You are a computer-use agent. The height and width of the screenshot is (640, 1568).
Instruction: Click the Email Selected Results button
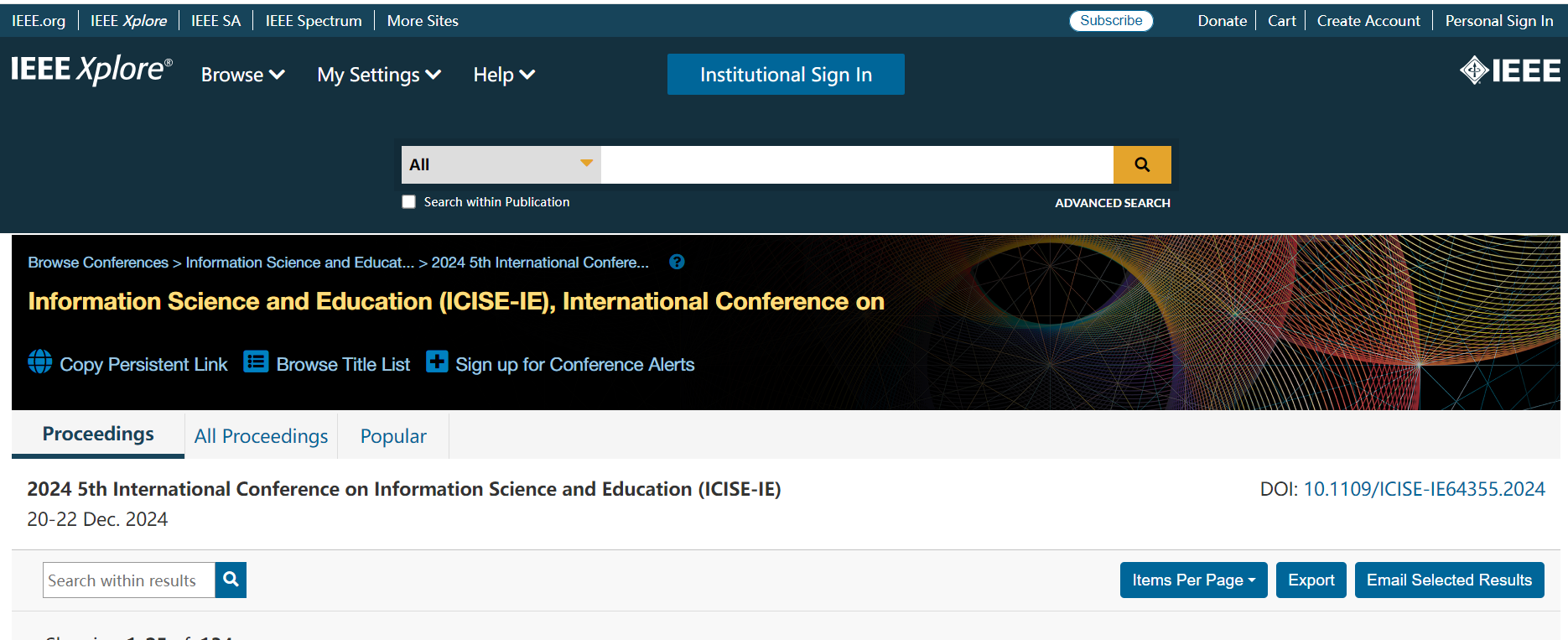pyautogui.click(x=1449, y=580)
